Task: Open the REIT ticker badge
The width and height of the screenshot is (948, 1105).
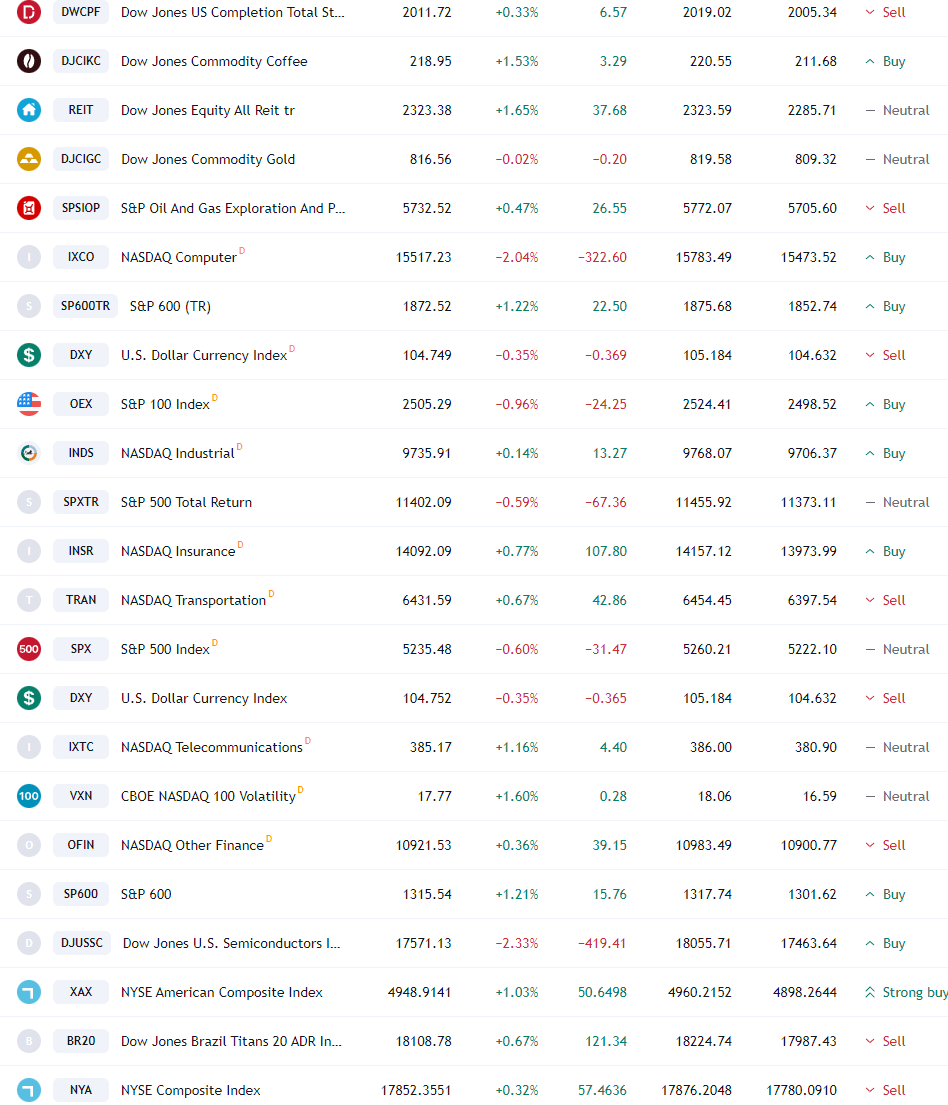Action: [81, 110]
